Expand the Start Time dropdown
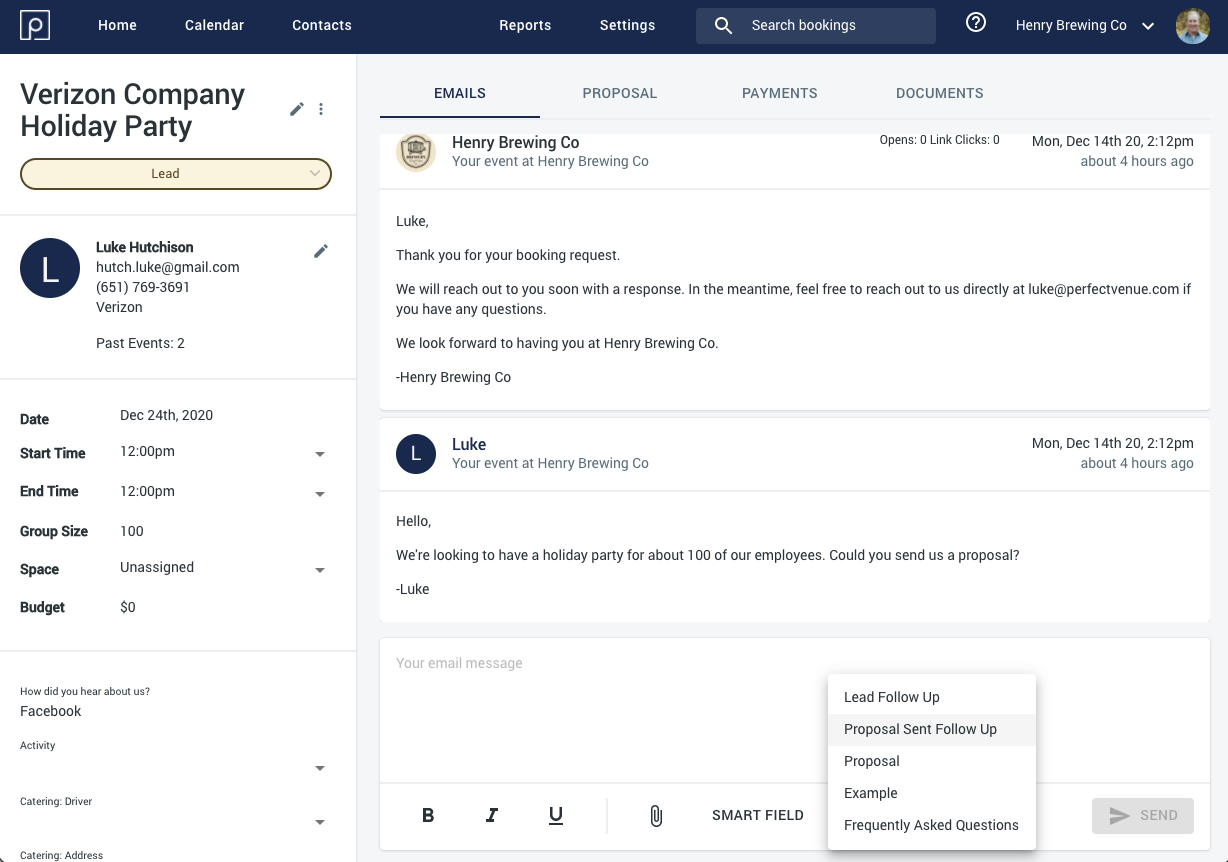Image resolution: width=1228 pixels, height=862 pixels. click(x=320, y=454)
